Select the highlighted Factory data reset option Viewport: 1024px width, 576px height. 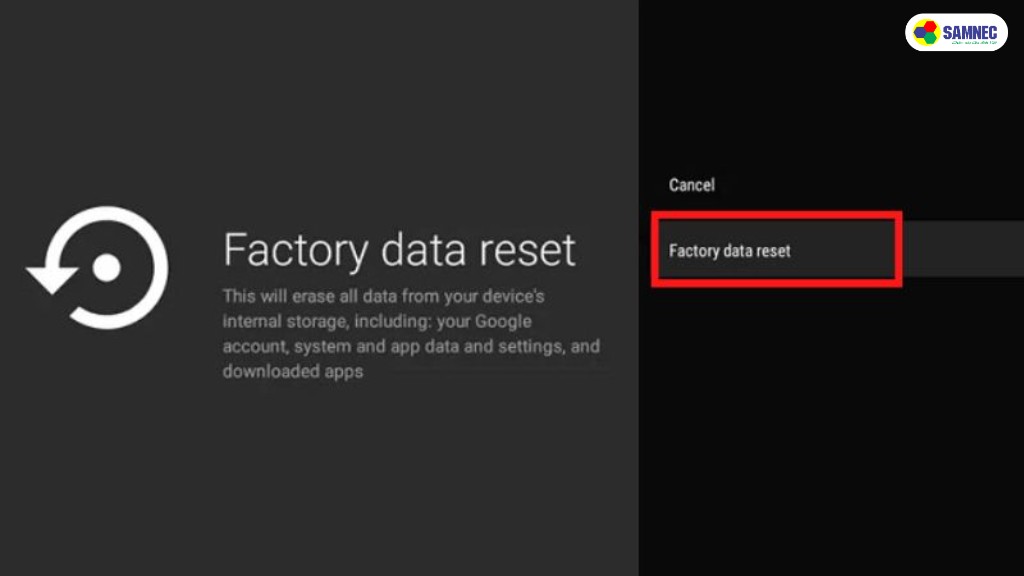click(x=729, y=251)
